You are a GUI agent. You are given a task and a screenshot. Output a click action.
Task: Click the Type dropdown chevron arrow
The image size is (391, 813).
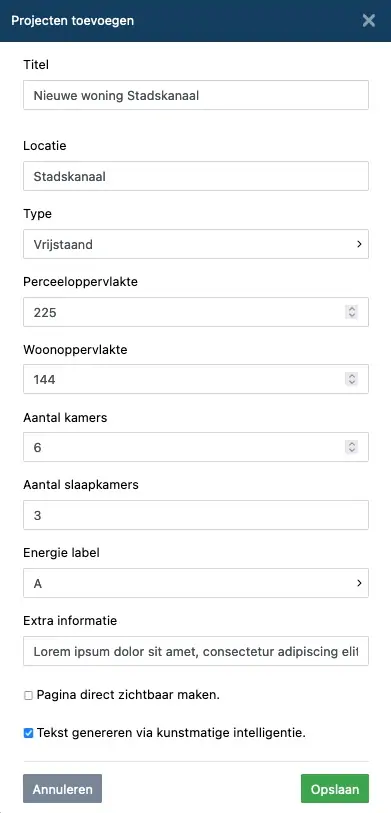(x=359, y=244)
